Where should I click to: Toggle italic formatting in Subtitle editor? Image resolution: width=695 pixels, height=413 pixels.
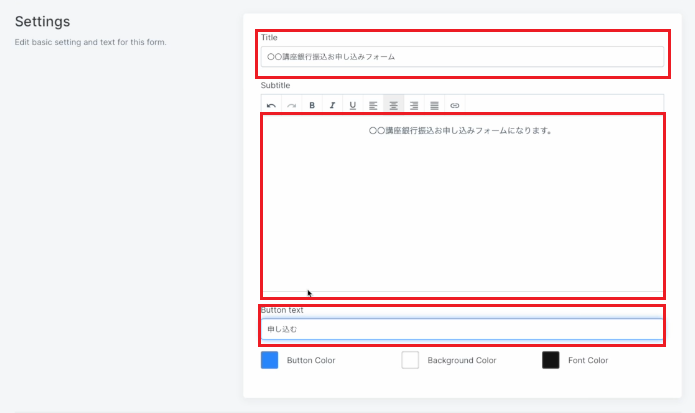332,105
